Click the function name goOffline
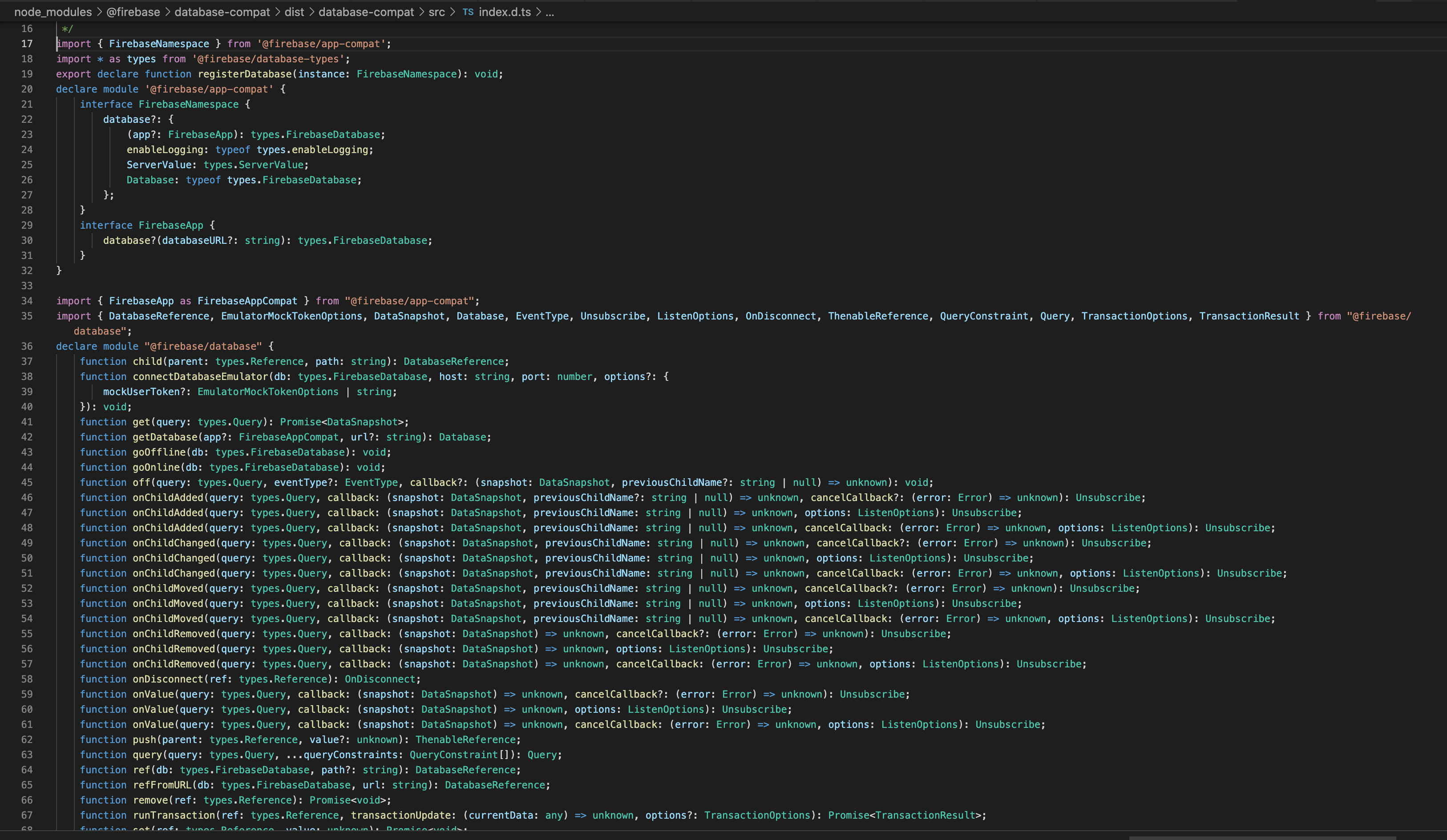Viewport: 1447px width, 840px height. (x=159, y=452)
